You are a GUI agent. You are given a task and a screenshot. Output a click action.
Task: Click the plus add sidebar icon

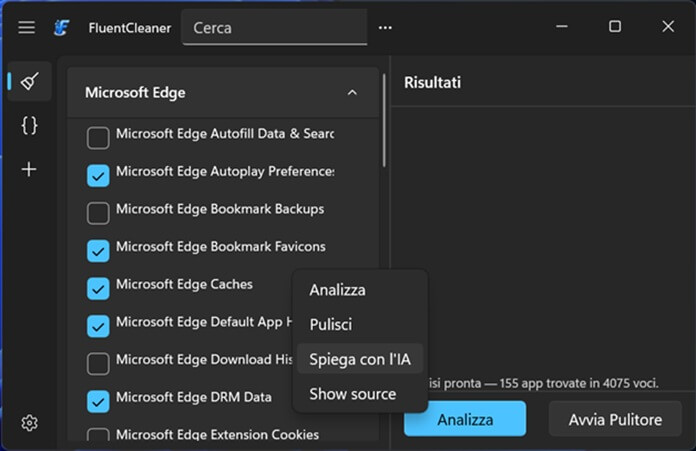click(x=29, y=169)
